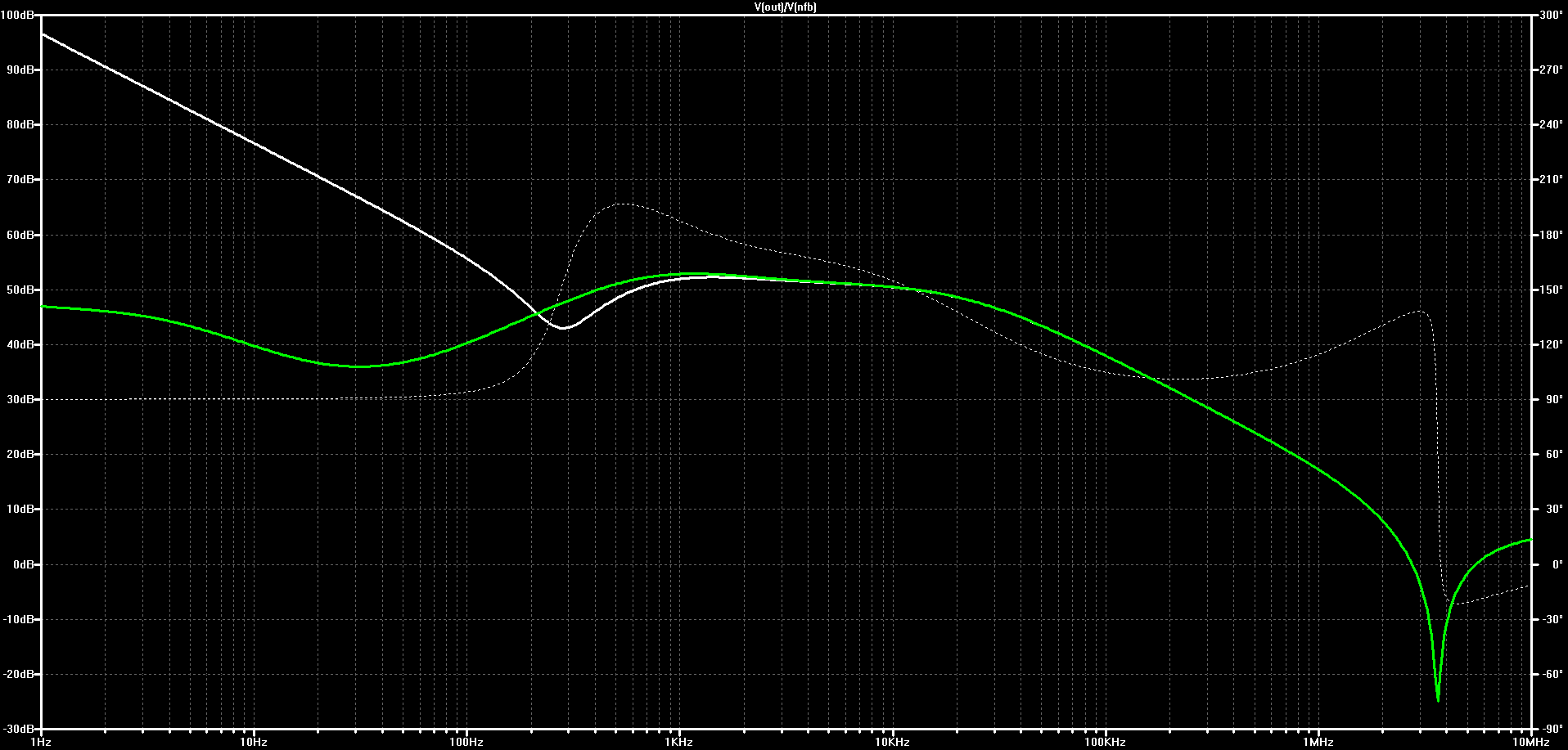This screenshot has height=750, width=1568.
Task: Select the 240° phase axis label
Action: 1551,124
